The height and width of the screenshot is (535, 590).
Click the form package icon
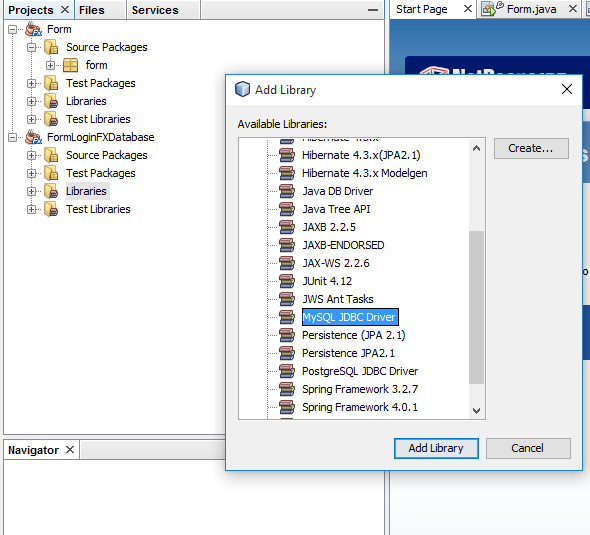[70, 65]
